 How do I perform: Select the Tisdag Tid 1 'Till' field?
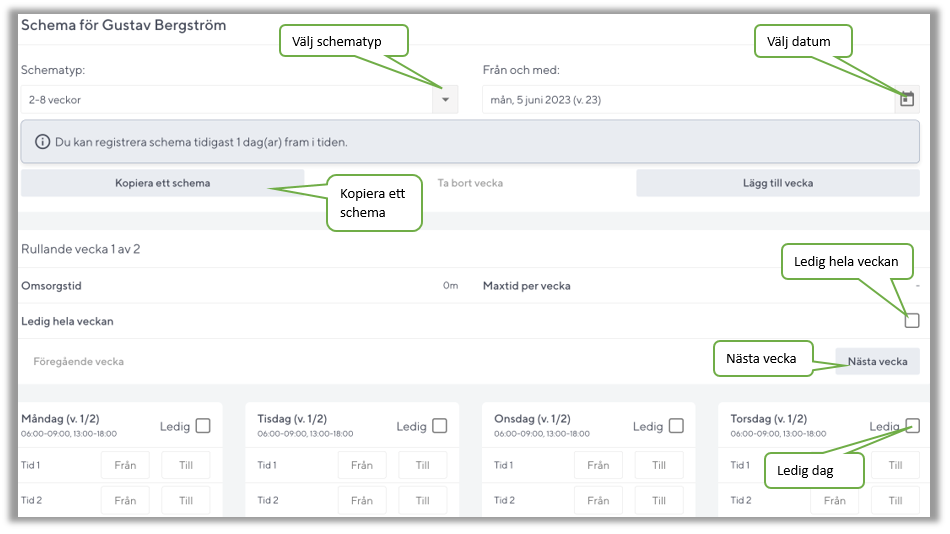[422, 465]
